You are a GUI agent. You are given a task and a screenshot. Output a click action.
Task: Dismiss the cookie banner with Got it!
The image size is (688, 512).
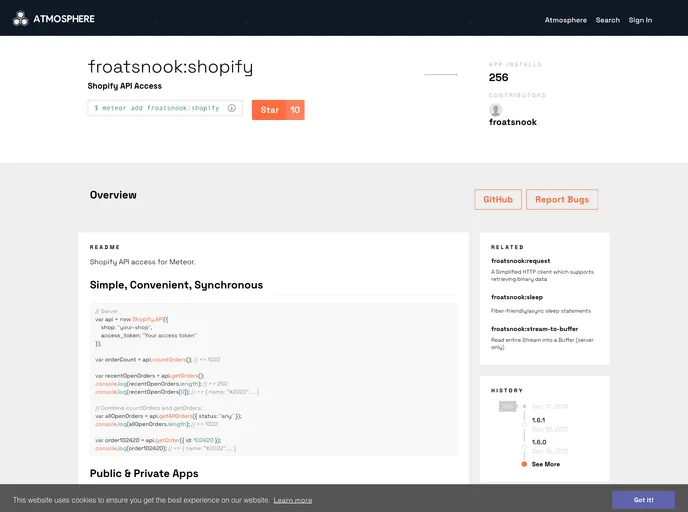[643, 500]
